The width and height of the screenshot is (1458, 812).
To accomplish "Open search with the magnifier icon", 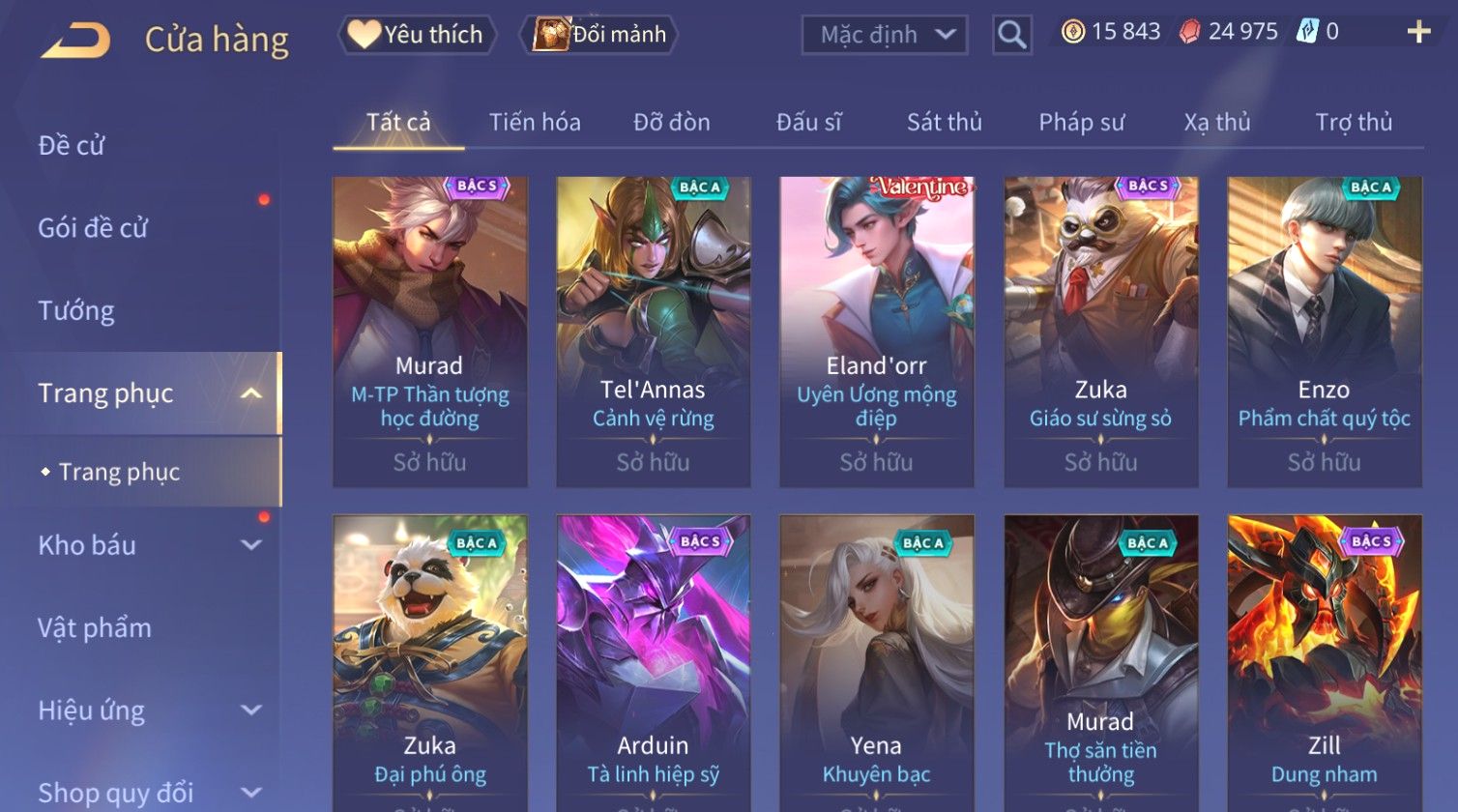I will pyautogui.click(x=1011, y=35).
